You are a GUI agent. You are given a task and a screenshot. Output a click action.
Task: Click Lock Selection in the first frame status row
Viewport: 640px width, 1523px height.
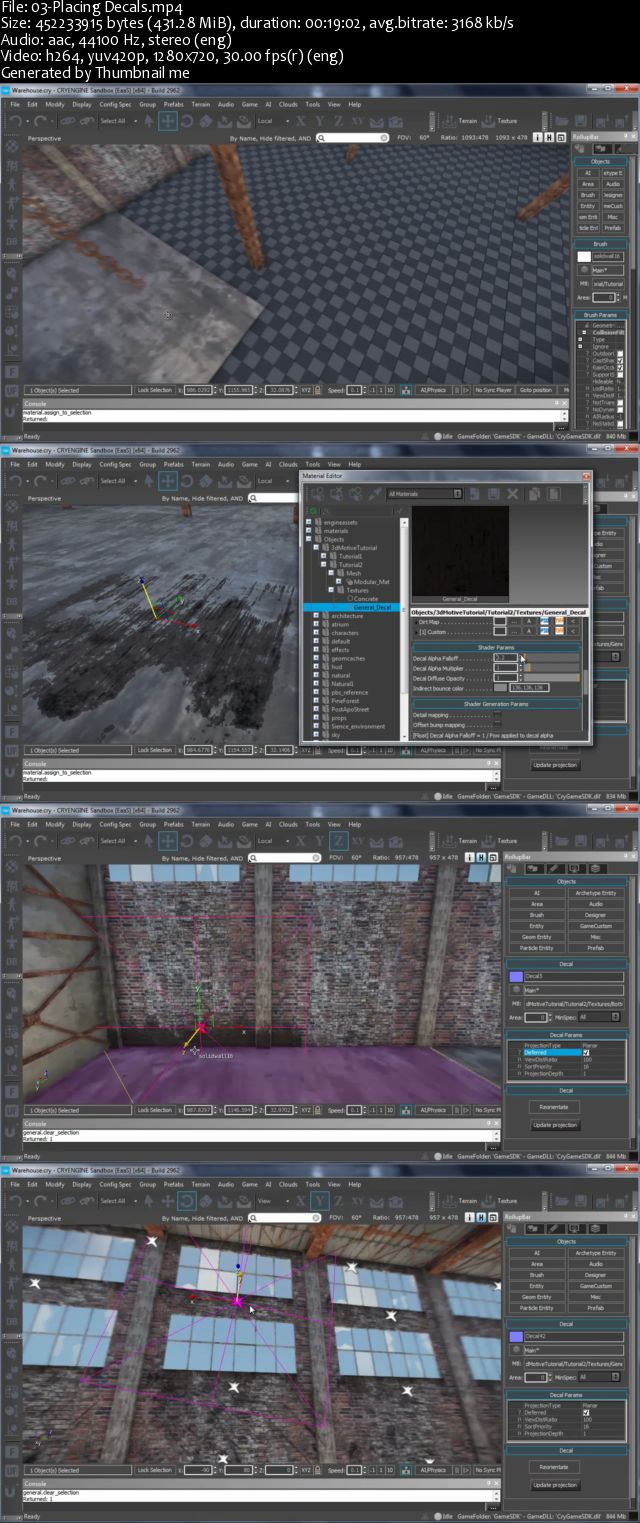coord(155,389)
